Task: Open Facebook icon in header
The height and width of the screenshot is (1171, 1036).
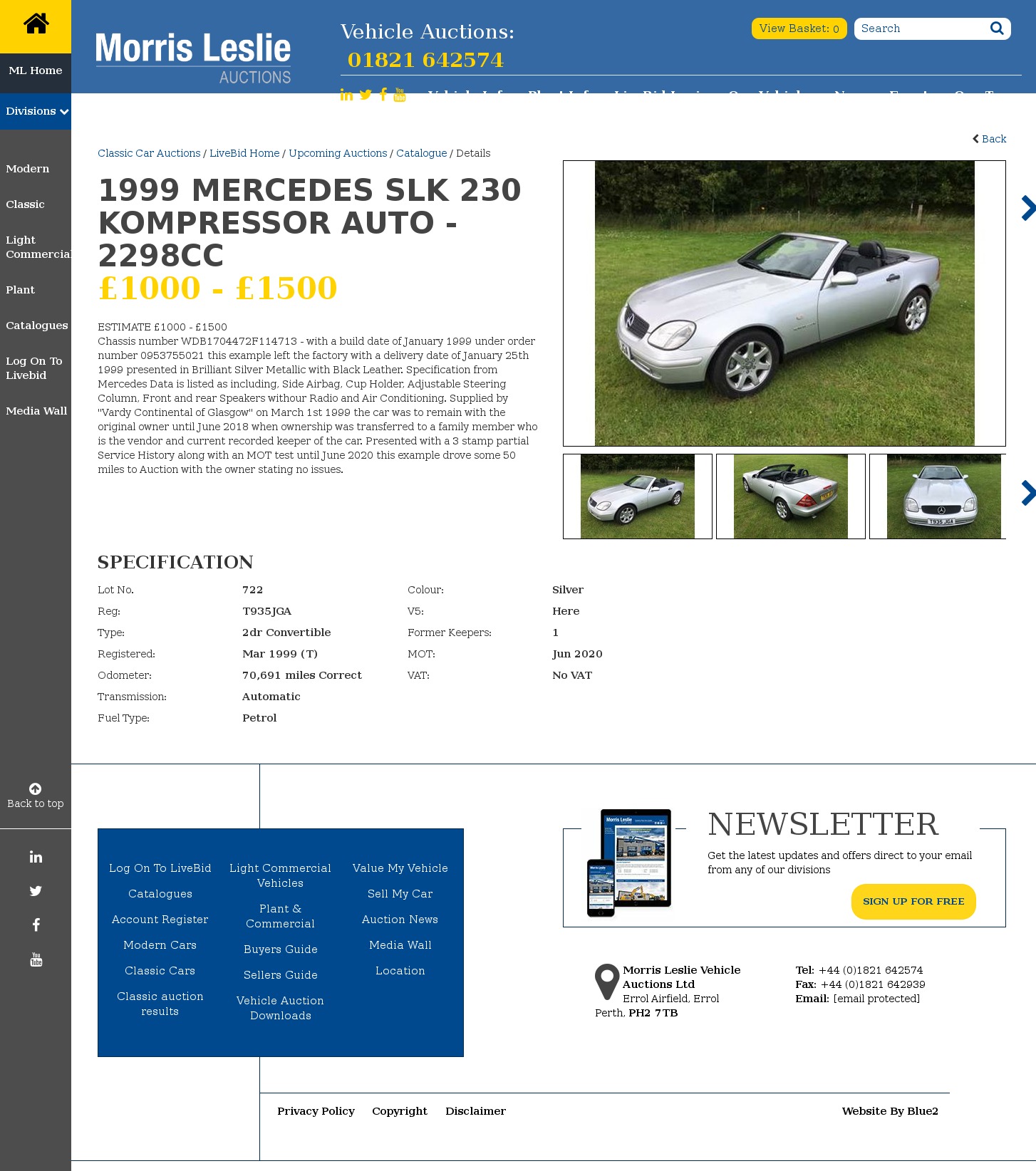Action: click(x=383, y=95)
